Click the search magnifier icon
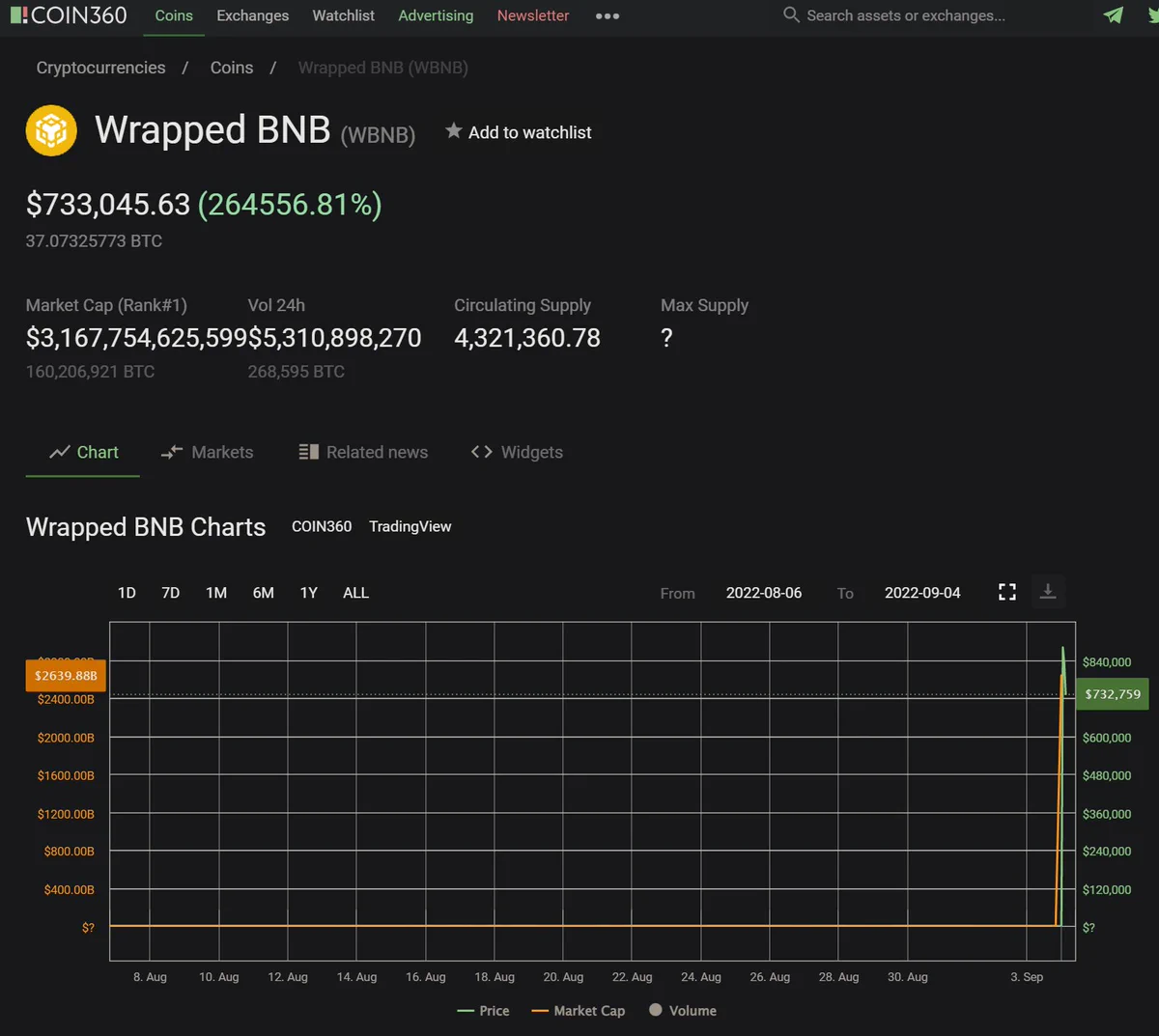1159x1036 pixels. click(791, 15)
